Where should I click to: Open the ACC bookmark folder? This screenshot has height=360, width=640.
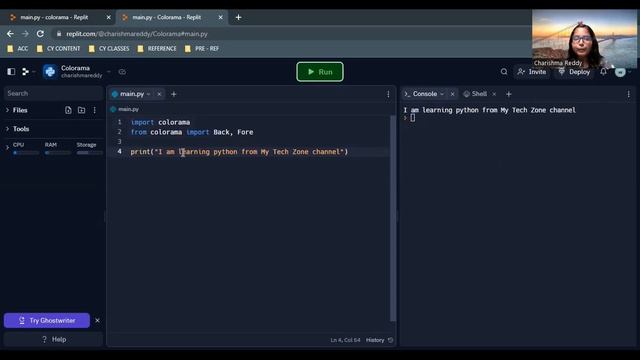(x=18, y=49)
